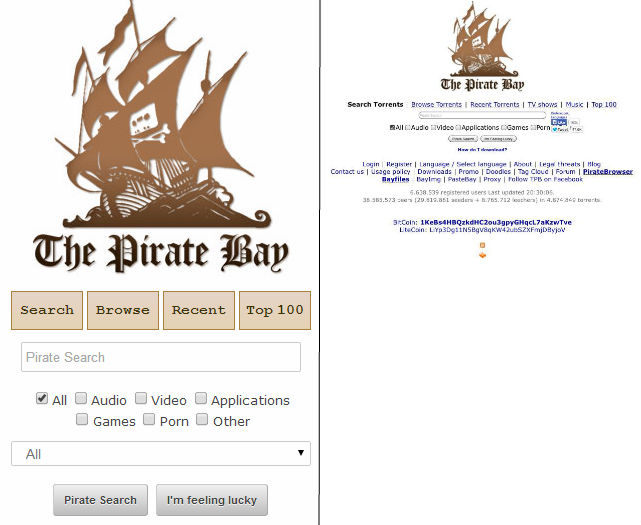Check the large Games checkbox
The width and height of the screenshot is (641, 525).
click(x=82, y=419)
